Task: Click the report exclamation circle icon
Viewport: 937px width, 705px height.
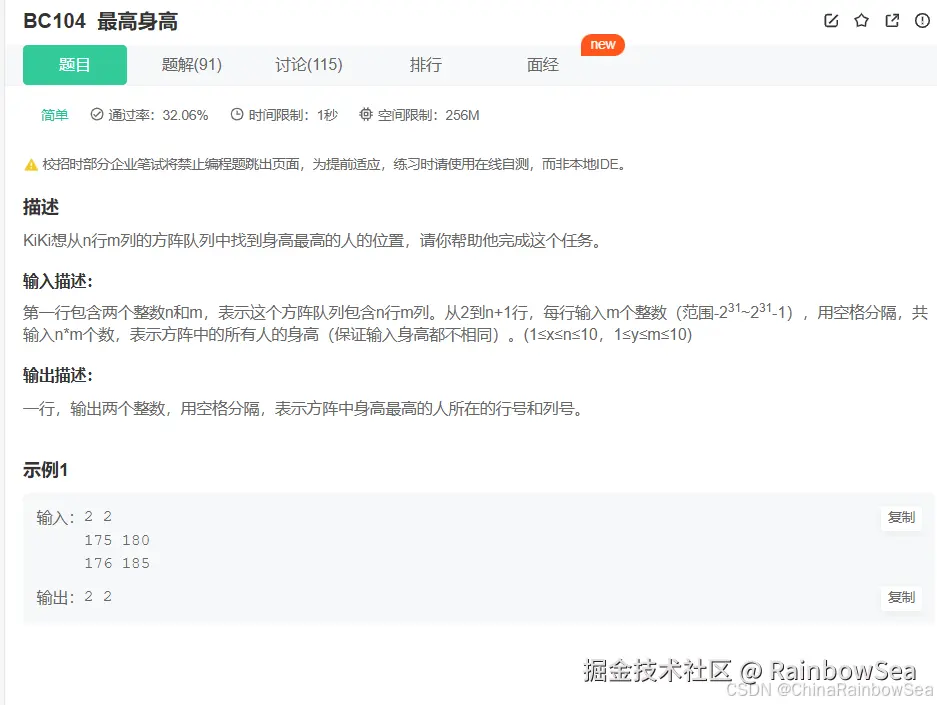Action: [x=921, y=20]
